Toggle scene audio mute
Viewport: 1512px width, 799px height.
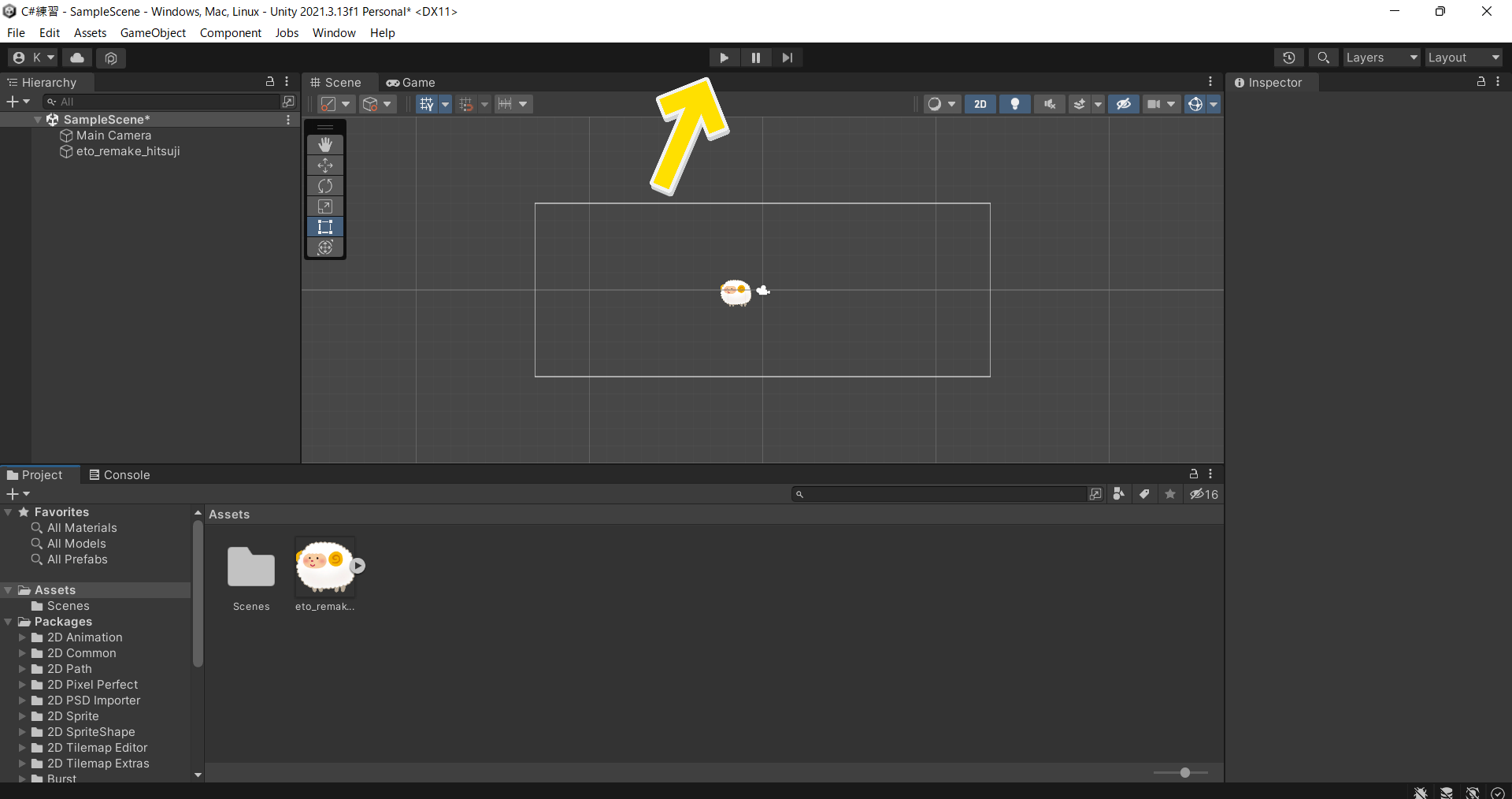[1049, 104]
